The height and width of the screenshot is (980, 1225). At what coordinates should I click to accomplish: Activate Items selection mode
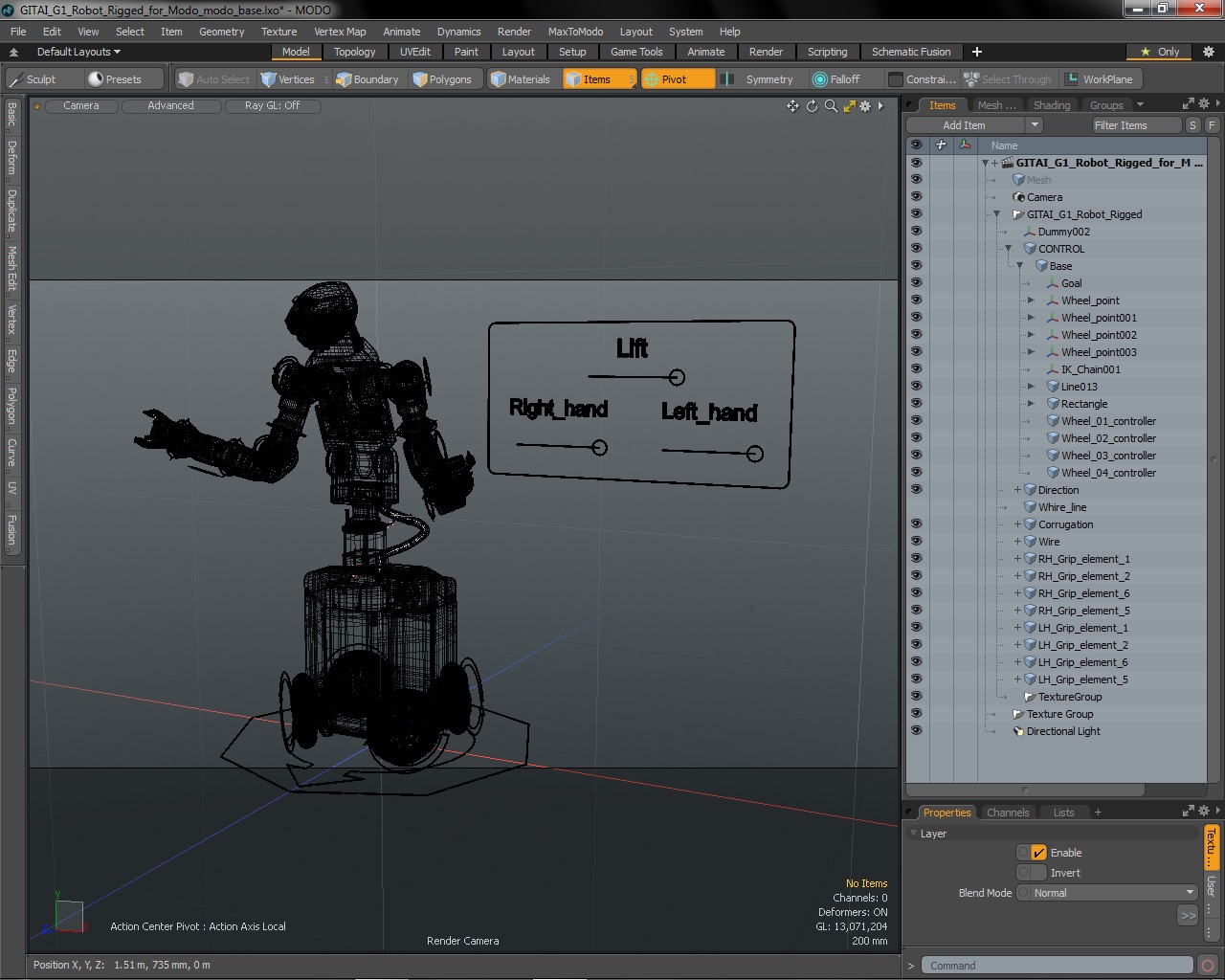tap(598, 79)
